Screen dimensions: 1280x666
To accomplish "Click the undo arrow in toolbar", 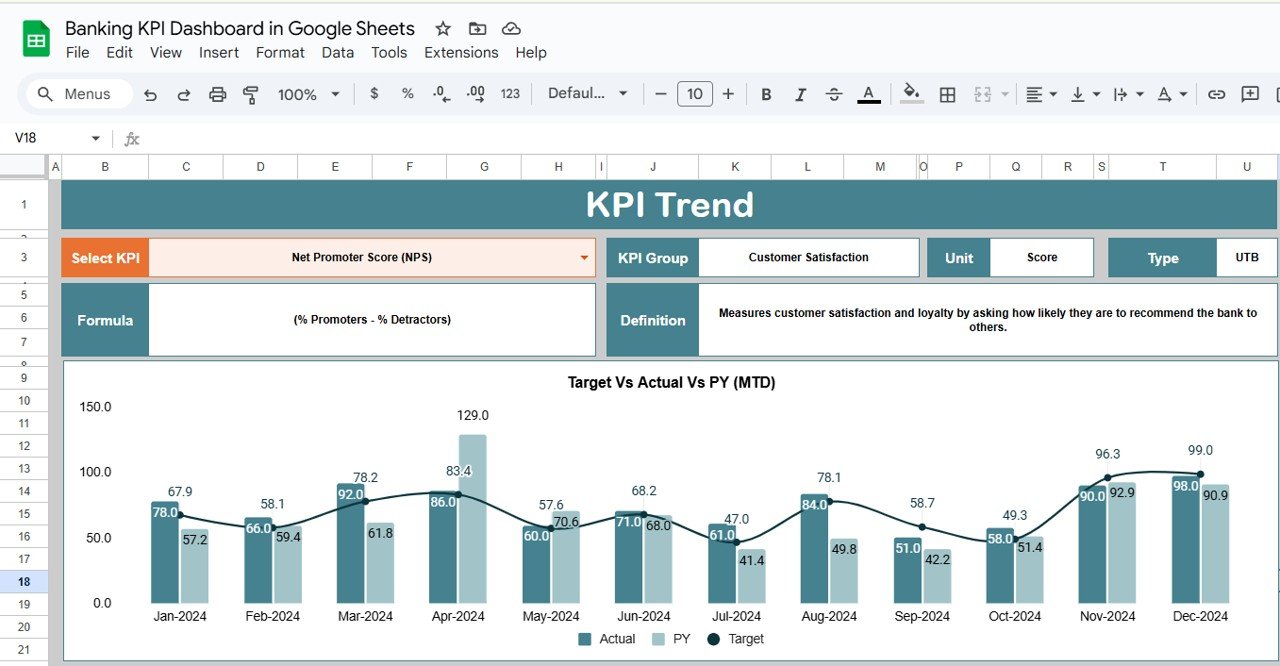I will 150,94.
